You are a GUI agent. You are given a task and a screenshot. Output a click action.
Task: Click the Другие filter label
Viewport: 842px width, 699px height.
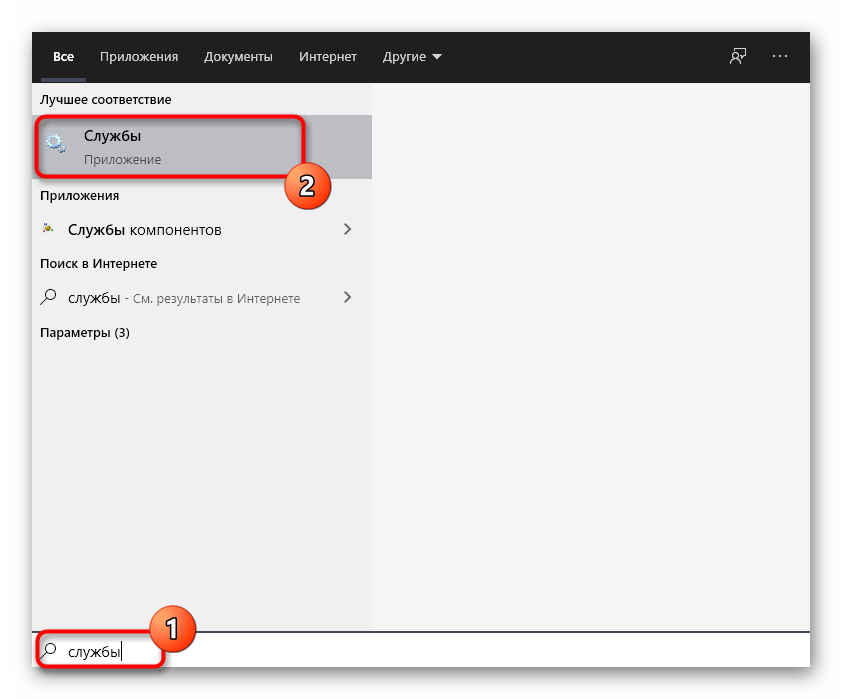pos(404,57)
